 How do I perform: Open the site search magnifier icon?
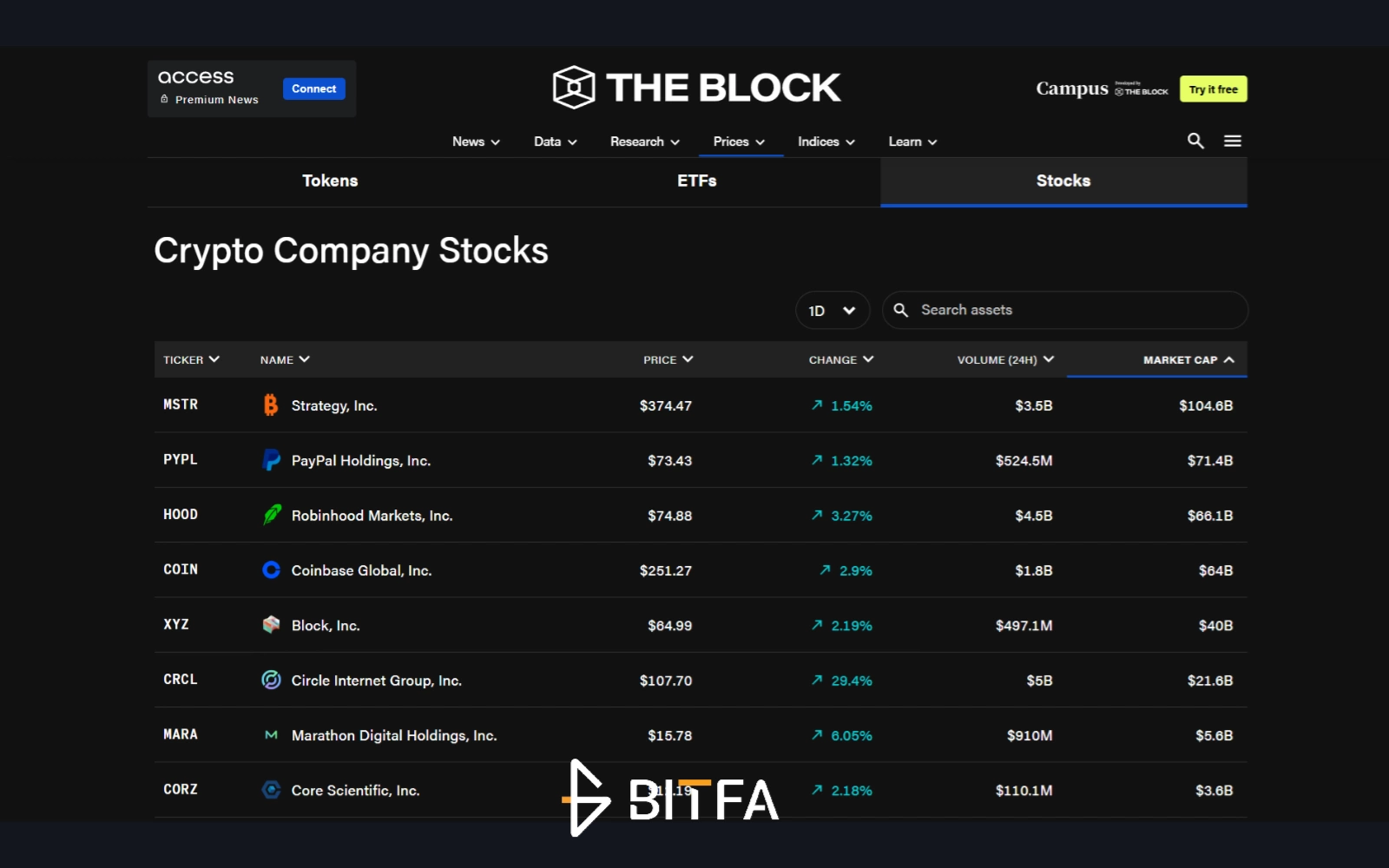[1195, 141]
